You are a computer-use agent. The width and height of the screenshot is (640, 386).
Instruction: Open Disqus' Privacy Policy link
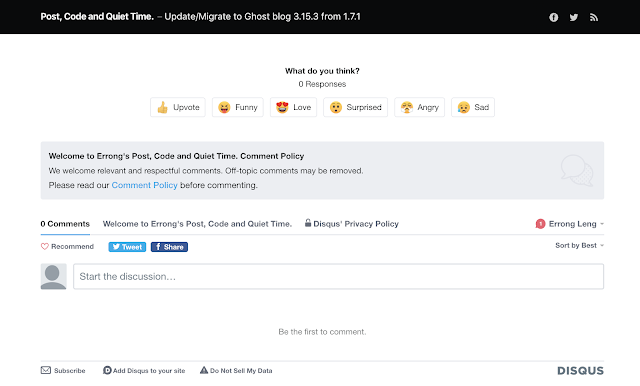click(351, 224)
